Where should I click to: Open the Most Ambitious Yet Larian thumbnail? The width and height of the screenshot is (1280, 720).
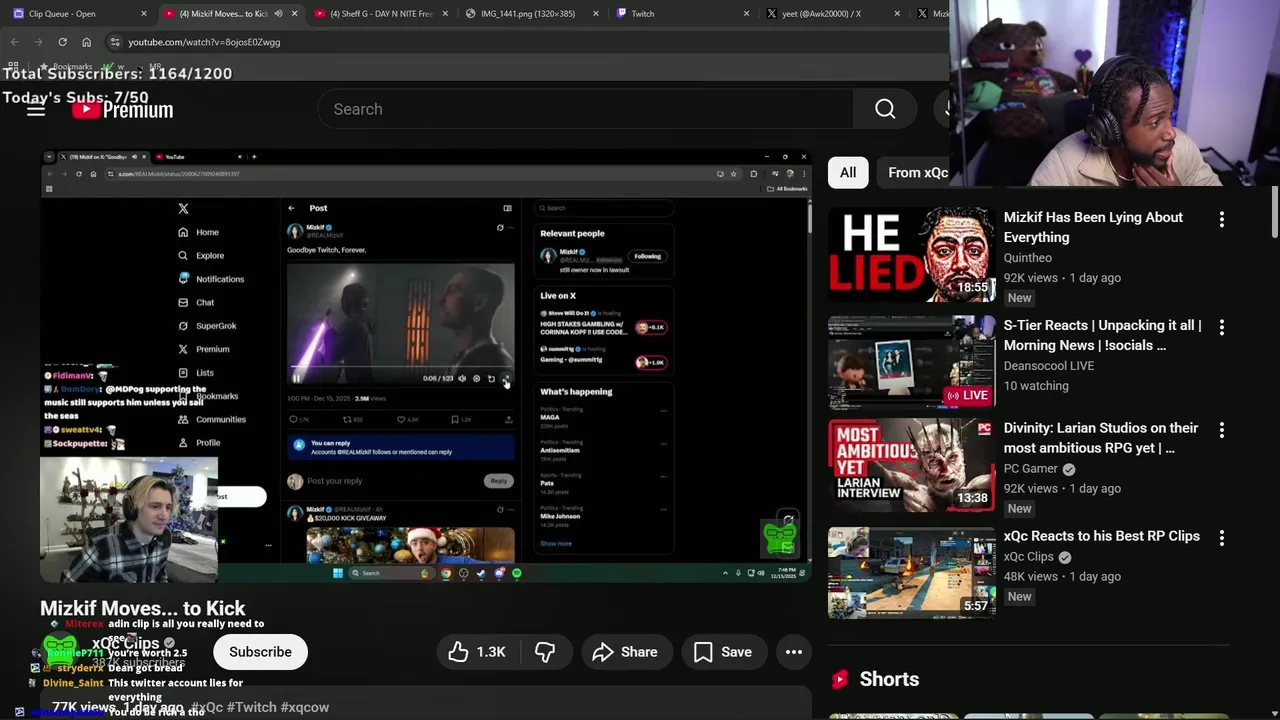point(912,466)
